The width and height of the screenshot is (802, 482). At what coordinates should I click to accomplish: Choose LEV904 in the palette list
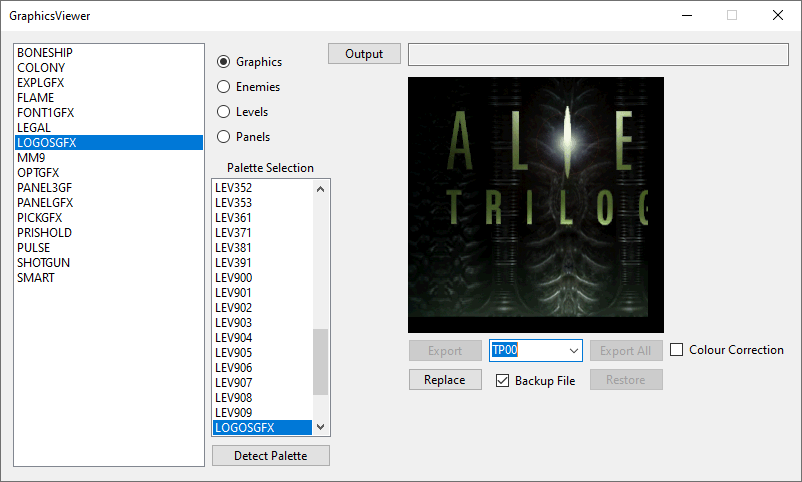point(262,338)
